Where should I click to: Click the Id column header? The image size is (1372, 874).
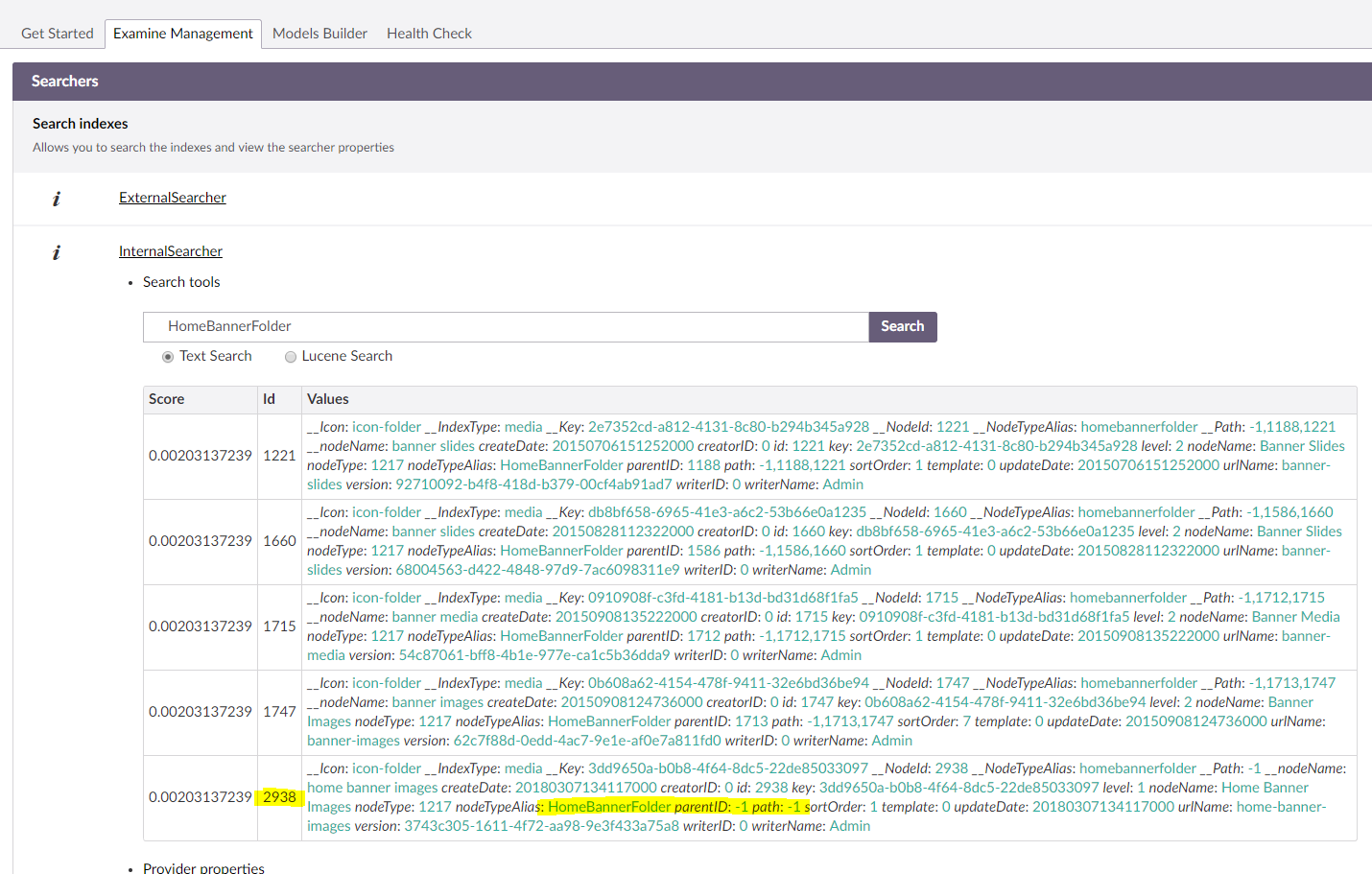point(269,399)
